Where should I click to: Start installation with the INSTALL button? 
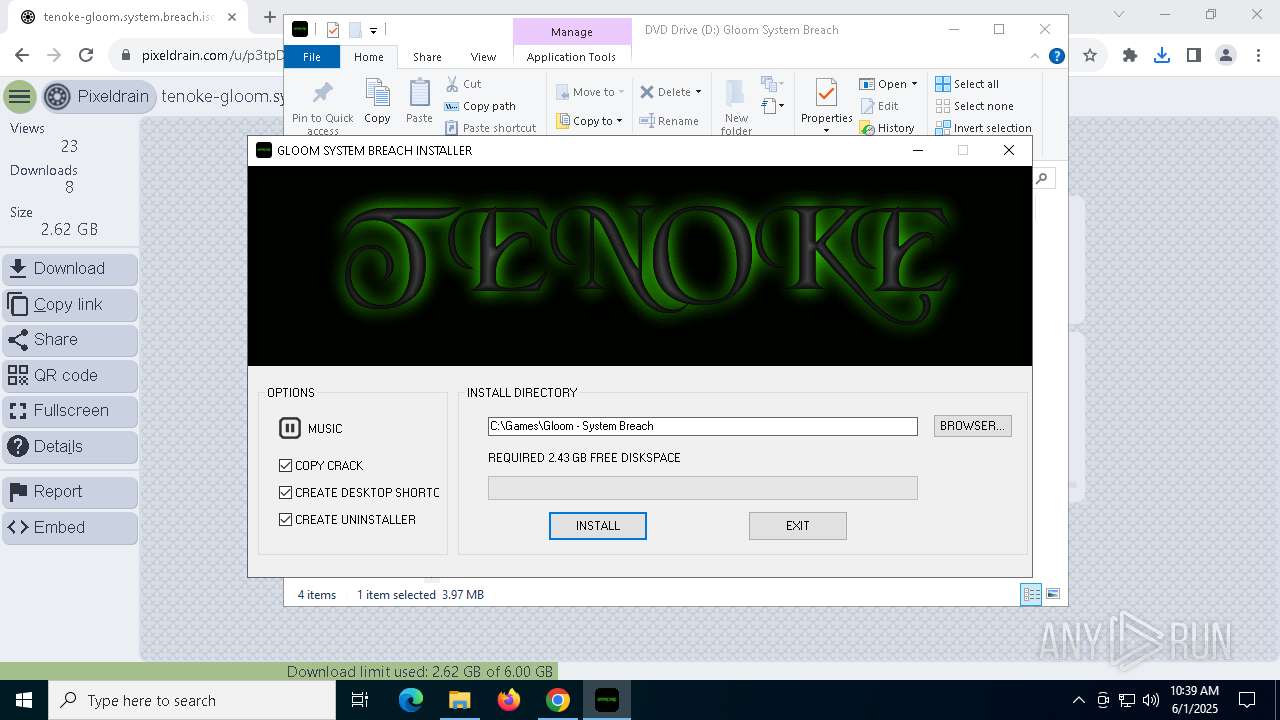pos(598,526)
